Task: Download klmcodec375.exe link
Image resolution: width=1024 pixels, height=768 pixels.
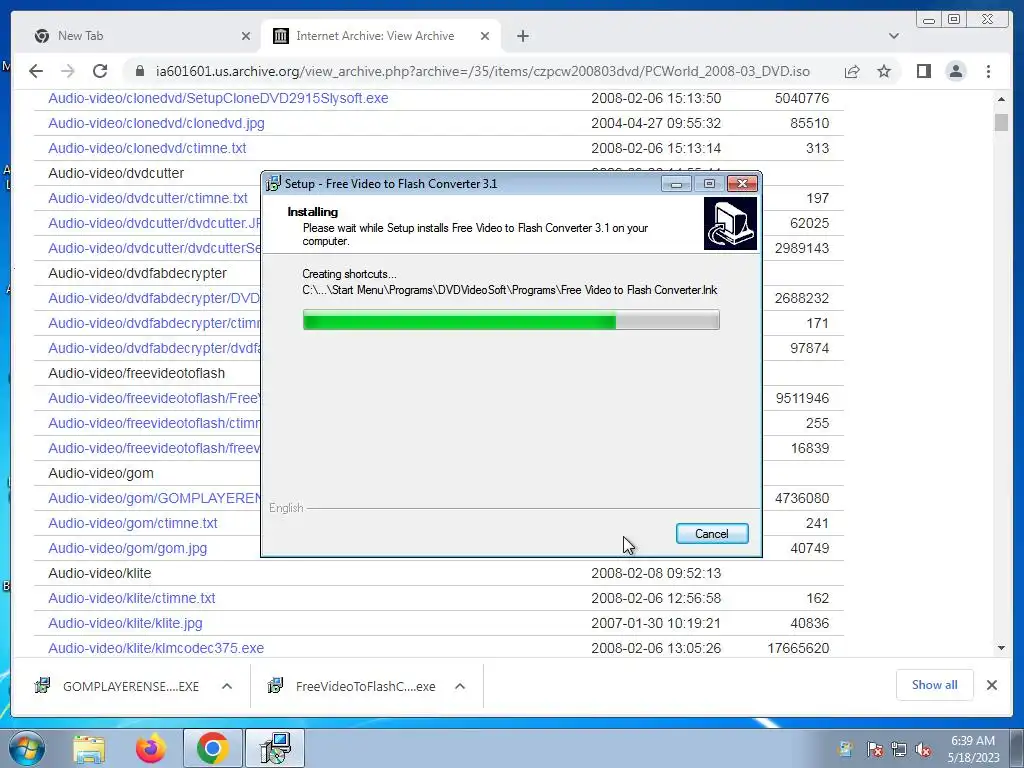Action: [156, 648]
